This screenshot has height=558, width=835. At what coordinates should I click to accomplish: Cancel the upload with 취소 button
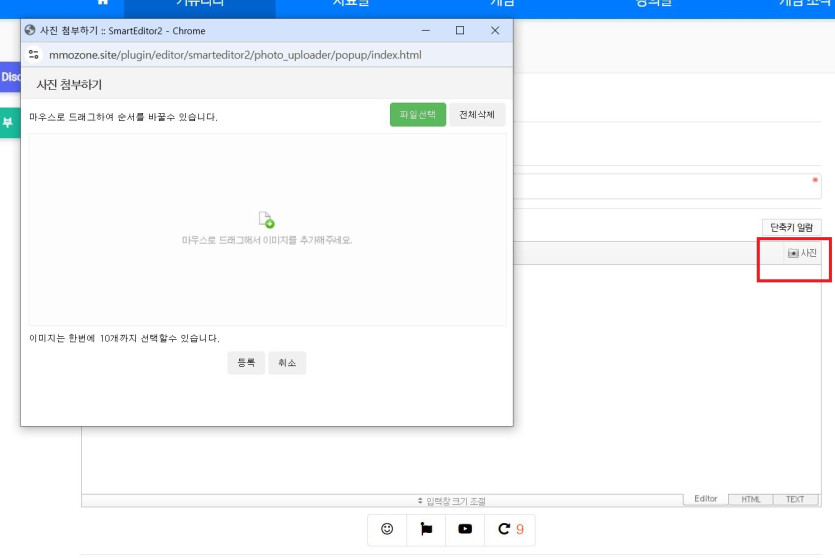287,363
